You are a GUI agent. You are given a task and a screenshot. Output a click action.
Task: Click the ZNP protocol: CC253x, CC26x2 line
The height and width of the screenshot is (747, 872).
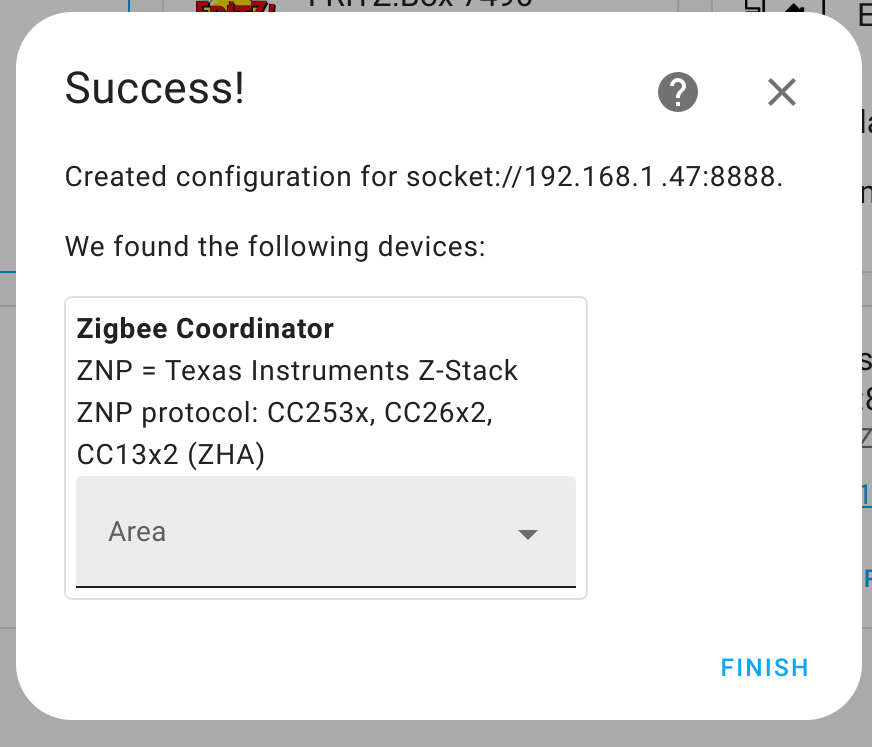[x=285, y=413]
